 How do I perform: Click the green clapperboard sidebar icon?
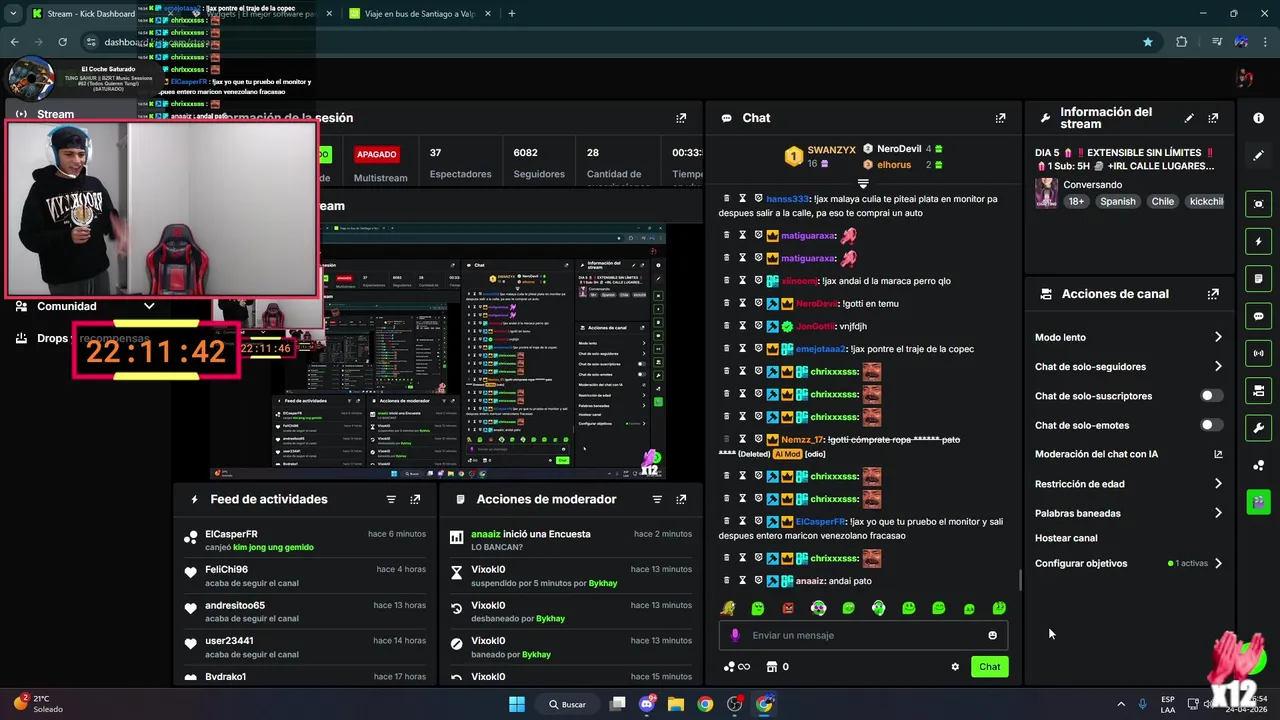click(1258, 502)
